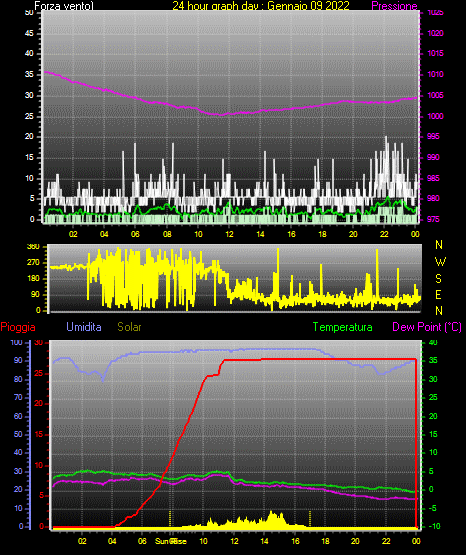Click hour "02" on bottom chart time axis
This screenshot has width=466, height=555.
click(82, 541)
